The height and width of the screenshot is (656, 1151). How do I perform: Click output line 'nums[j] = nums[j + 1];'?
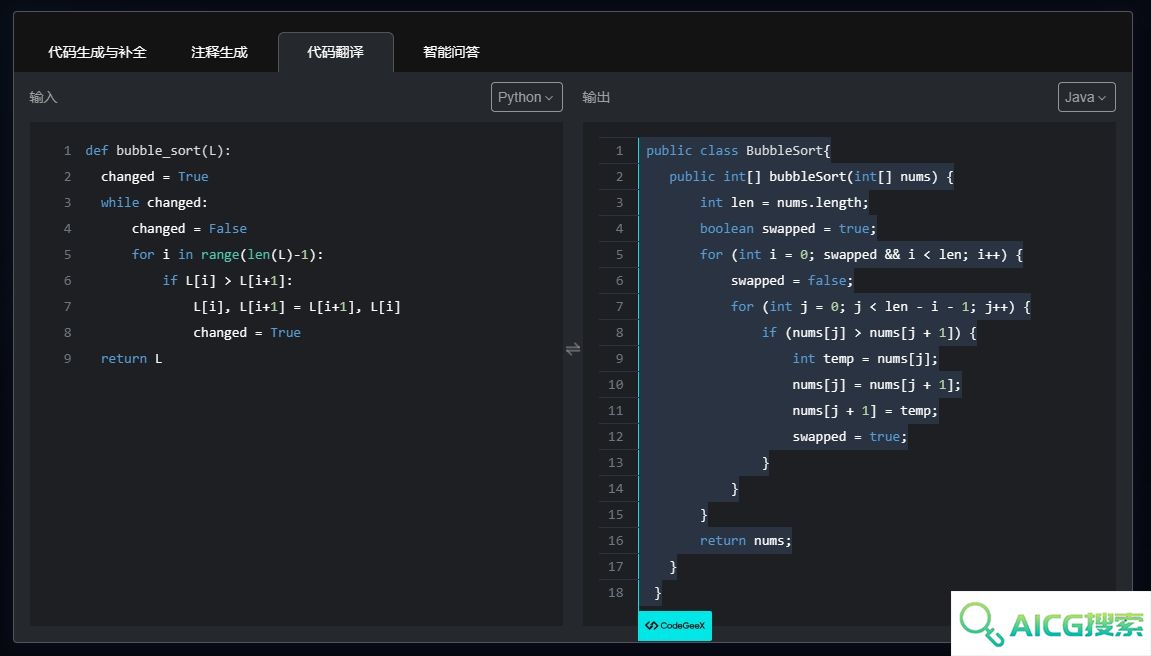click(876, 385)
